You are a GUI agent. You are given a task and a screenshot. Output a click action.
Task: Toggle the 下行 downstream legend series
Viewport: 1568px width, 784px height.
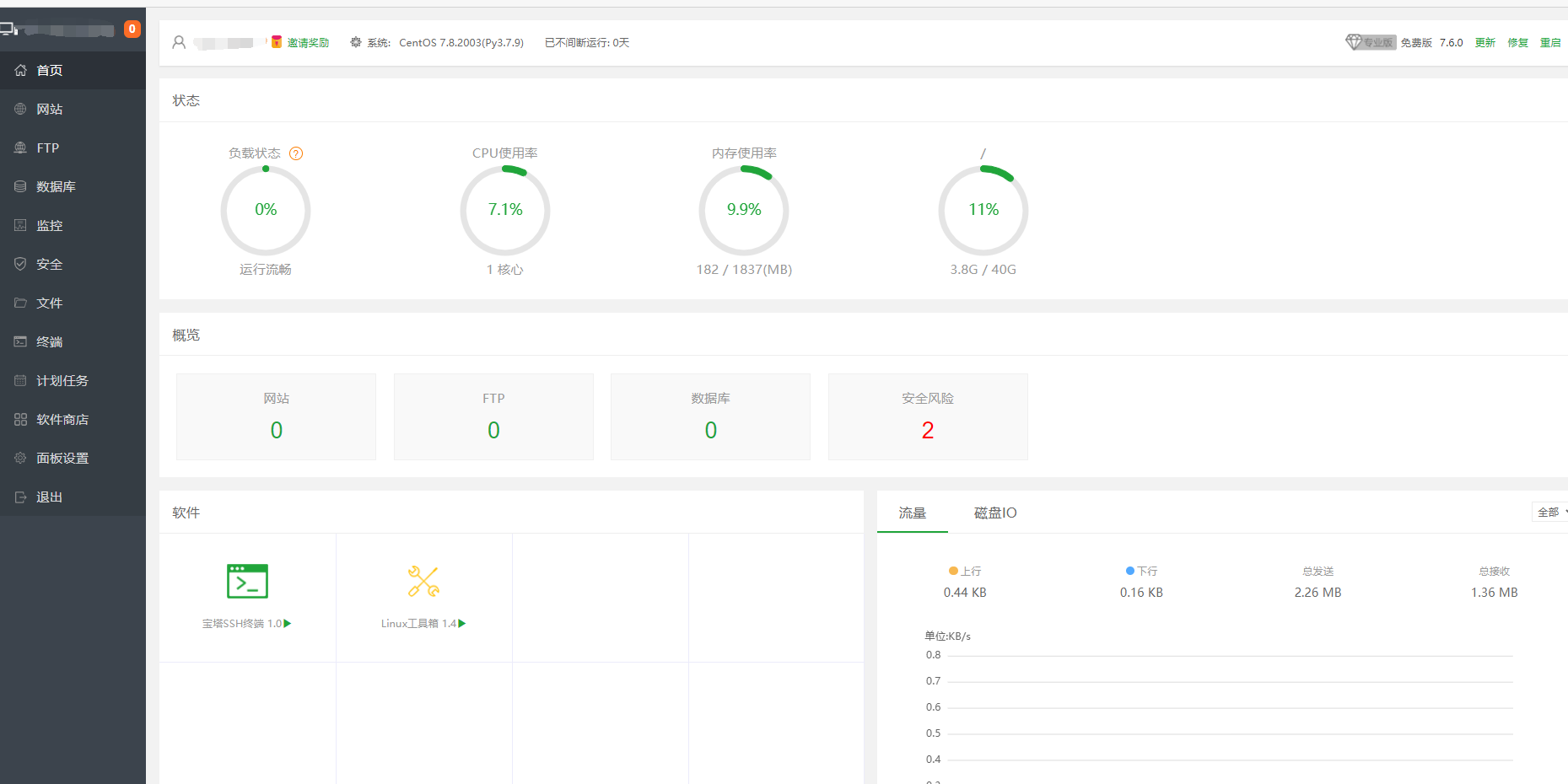point(1141,571)
